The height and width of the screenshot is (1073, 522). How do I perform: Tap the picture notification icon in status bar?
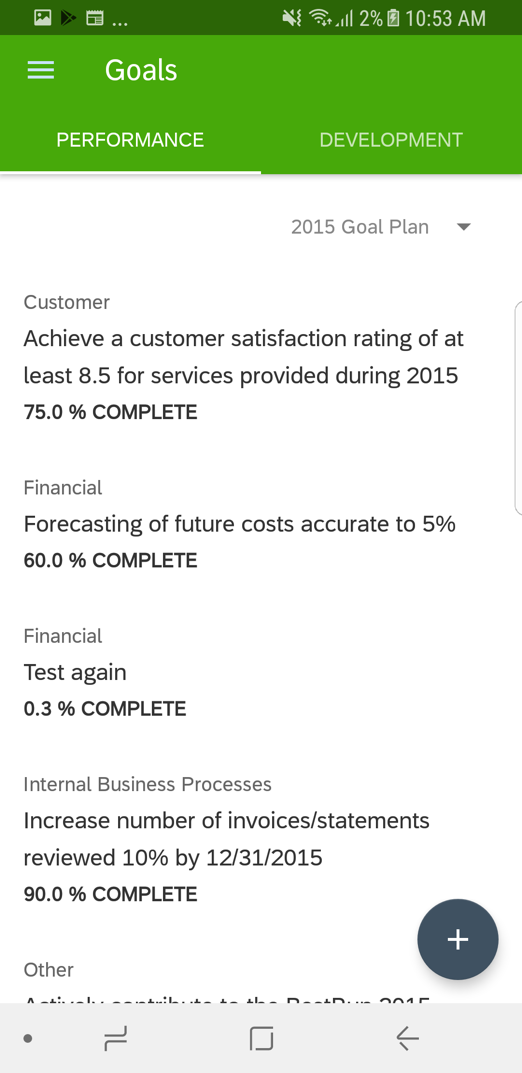pos(42,18)
